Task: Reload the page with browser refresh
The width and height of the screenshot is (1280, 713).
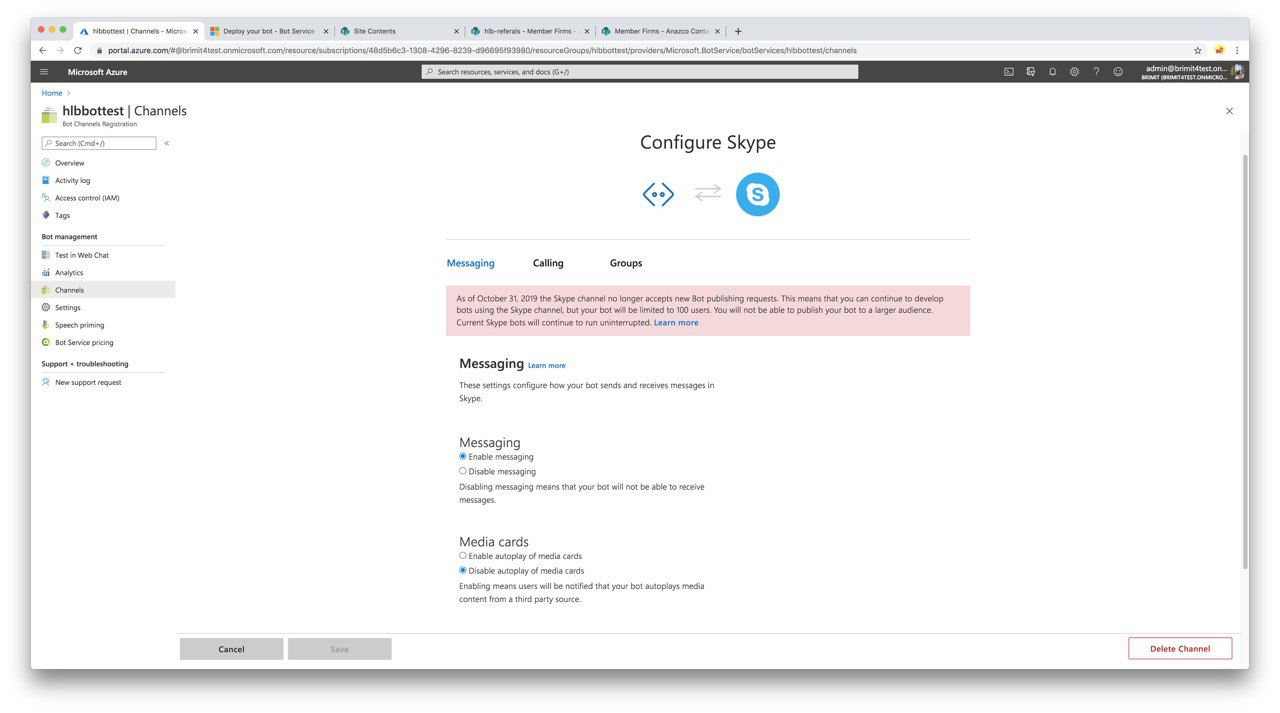Action: click(x=78, y=50)
